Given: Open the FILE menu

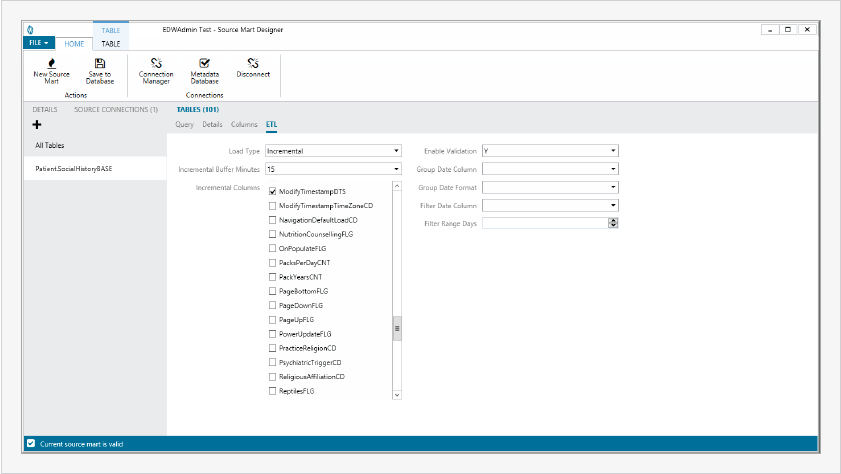Looking at the screenshot, I should pyautogui.click(x=39, y=43).
